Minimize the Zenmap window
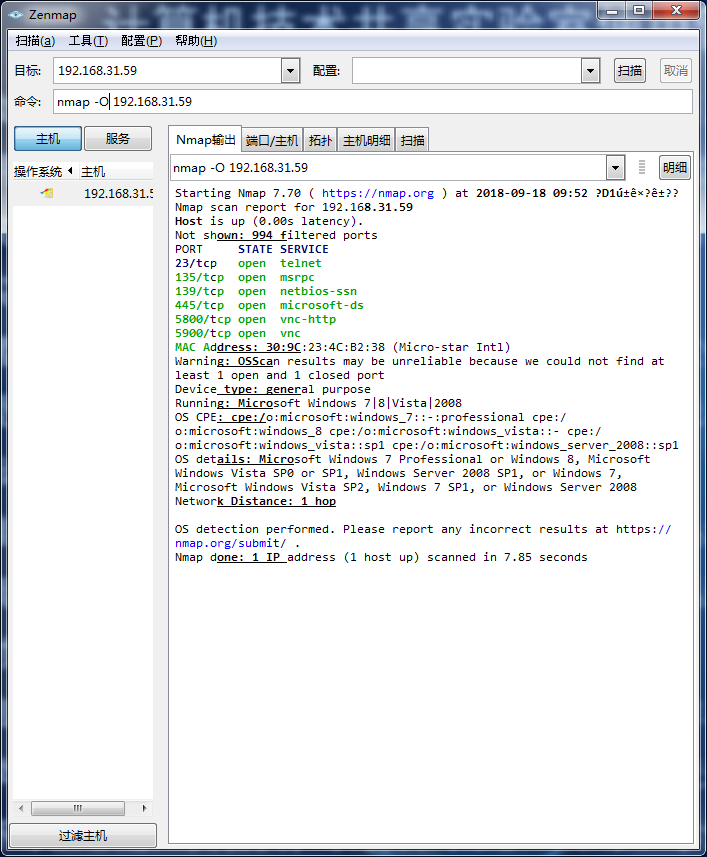The image size is (707, 857). (x=612, y=10)
